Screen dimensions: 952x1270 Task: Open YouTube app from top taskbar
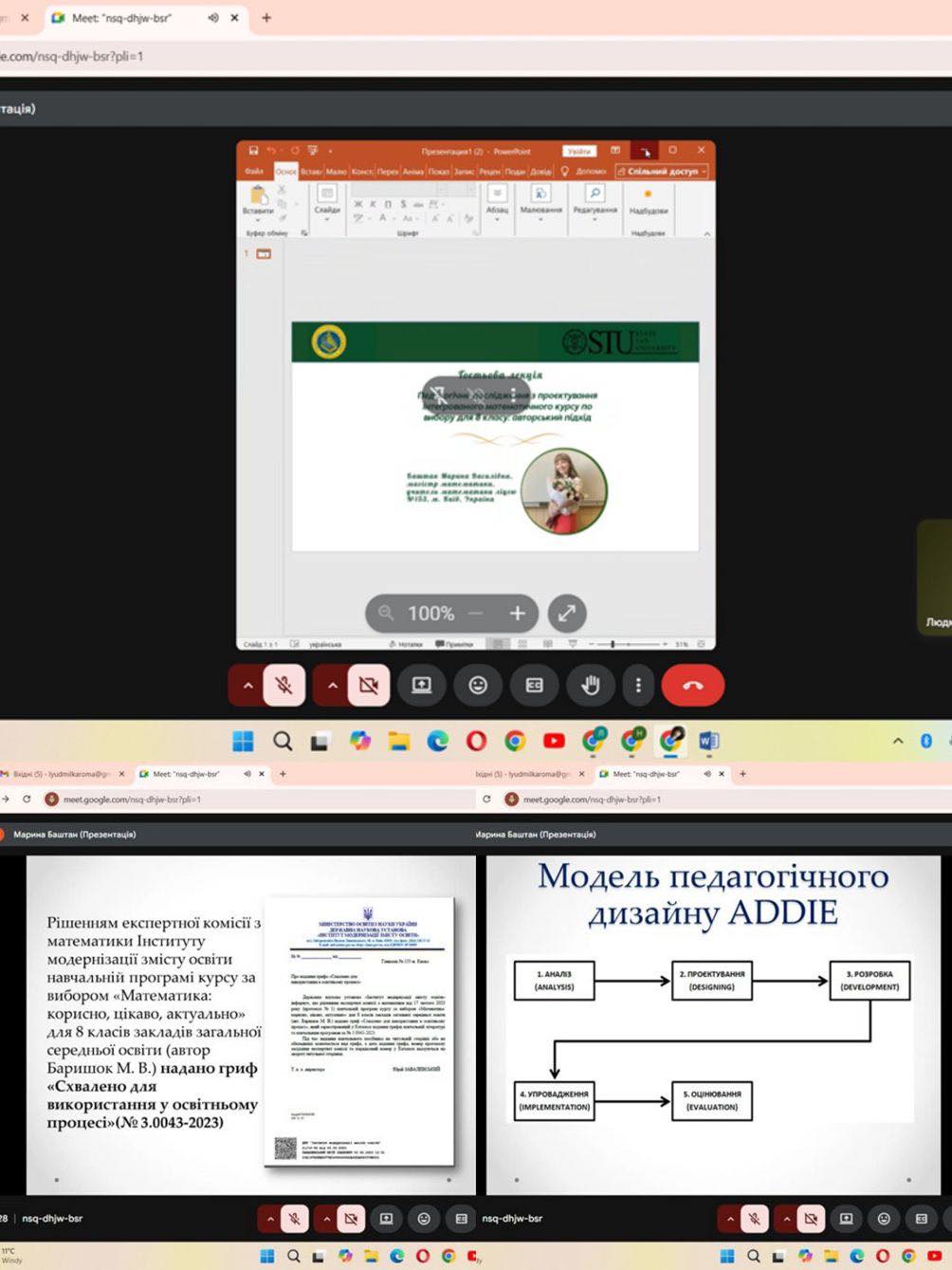554,741
